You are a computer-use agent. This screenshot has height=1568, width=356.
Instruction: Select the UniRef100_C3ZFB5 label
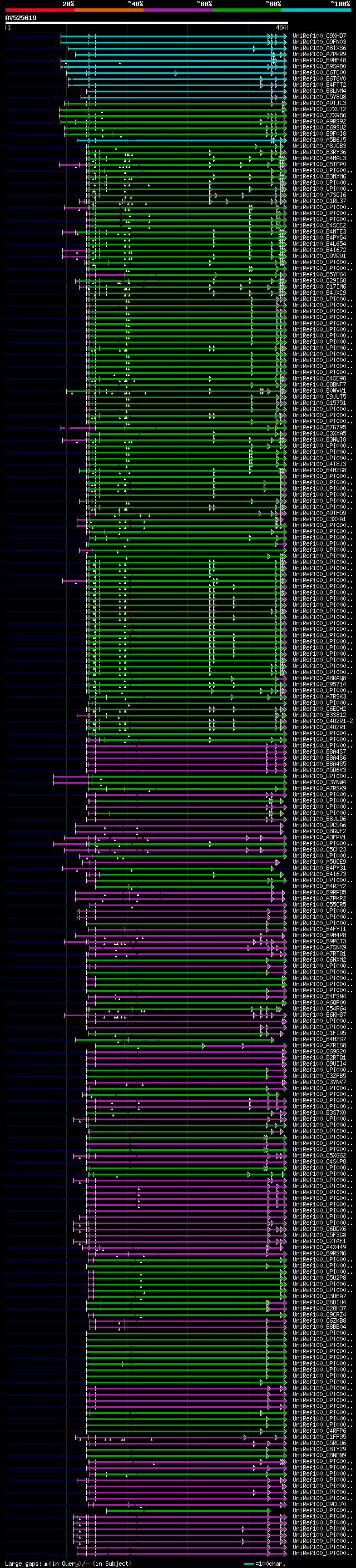(319, 1076)
